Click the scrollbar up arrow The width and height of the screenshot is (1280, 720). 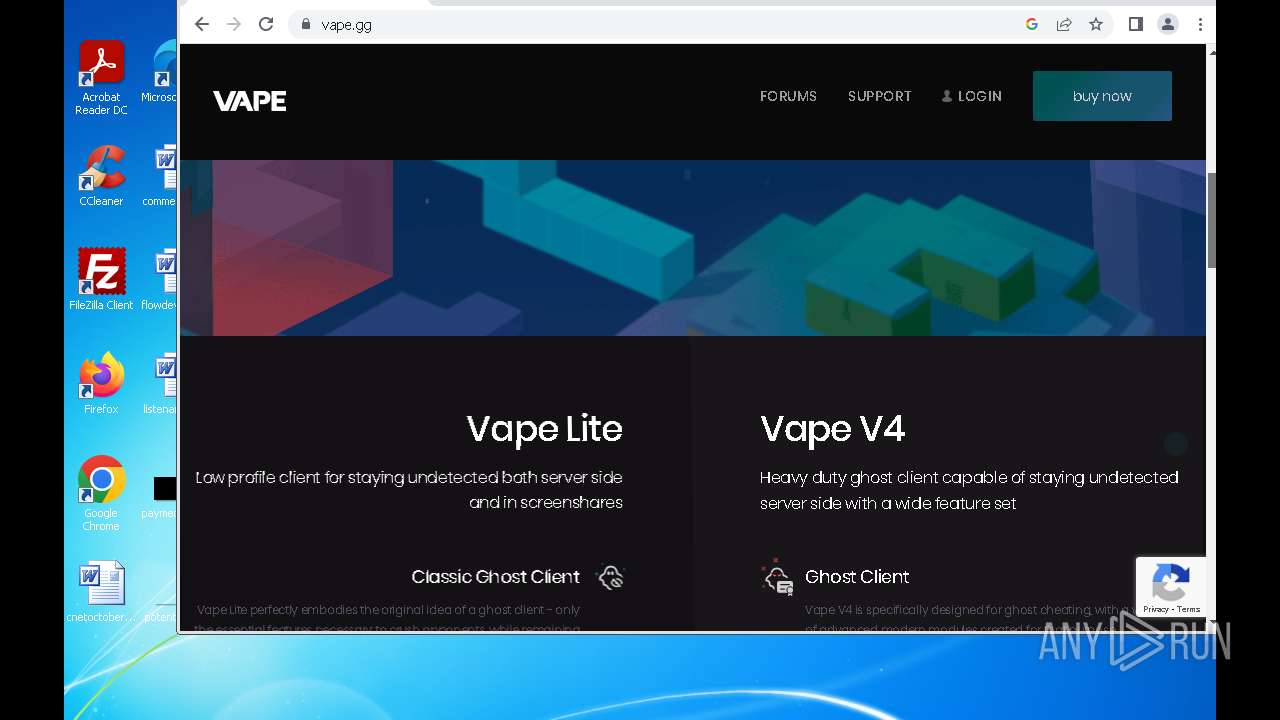pos(1211,51)
